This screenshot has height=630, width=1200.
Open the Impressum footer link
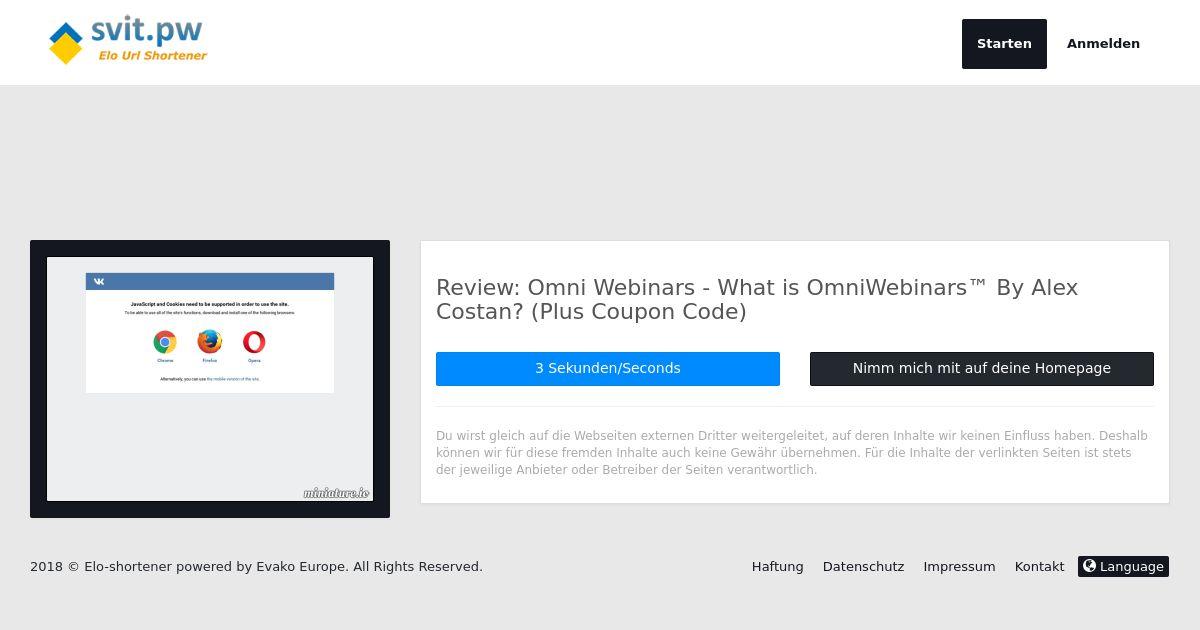coord(959,566)
